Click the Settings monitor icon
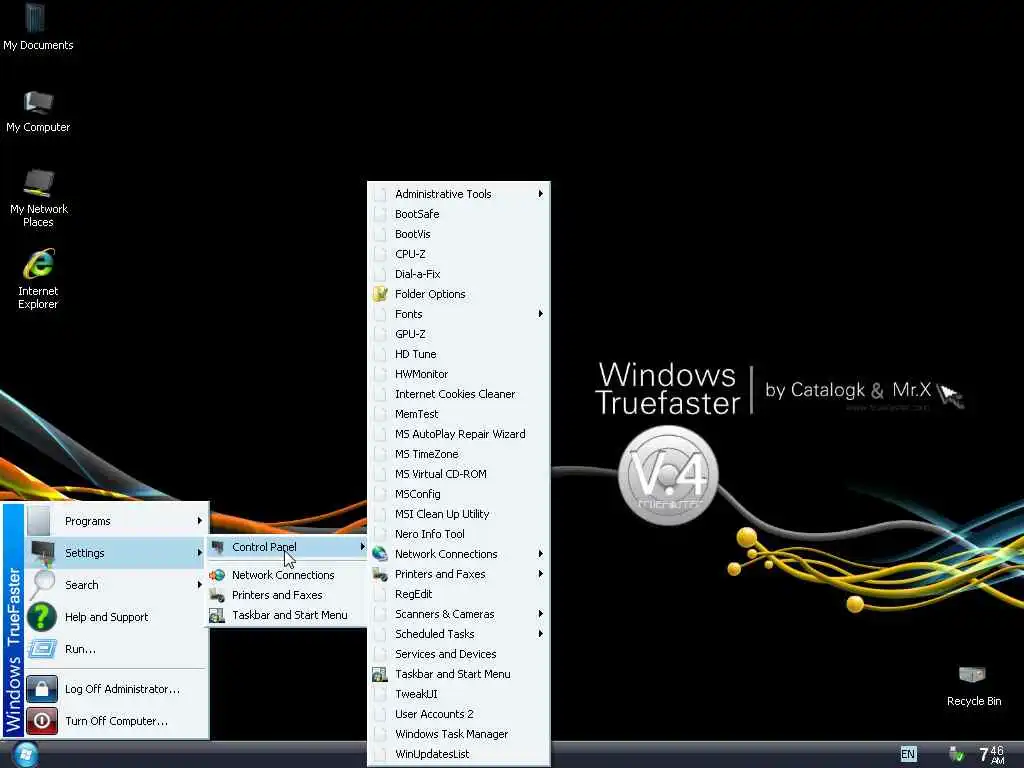1024x768 pixels. click(42, 552)
